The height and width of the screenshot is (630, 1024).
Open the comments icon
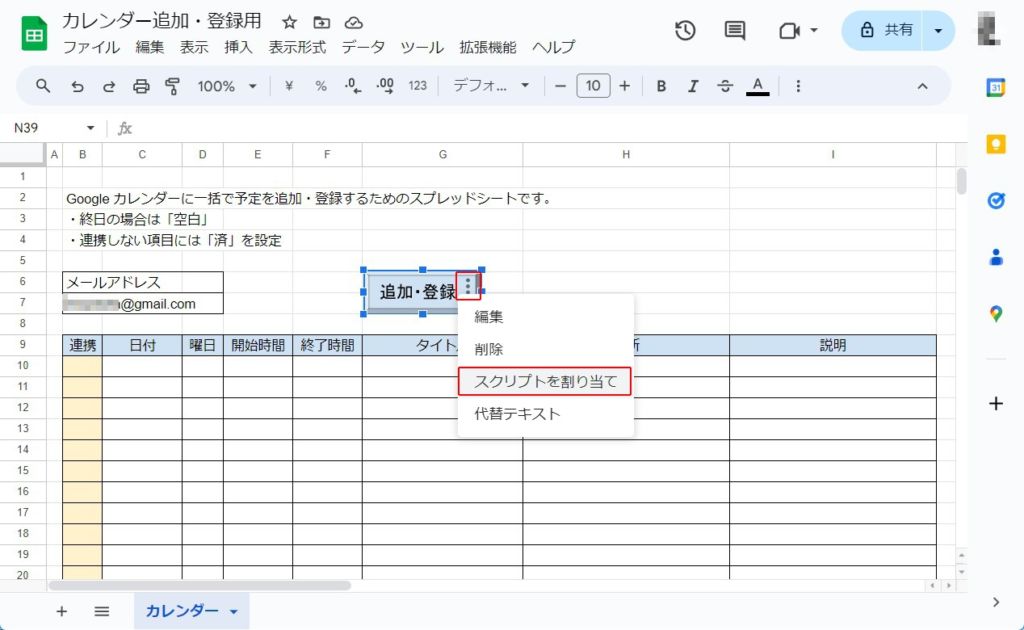735,30
